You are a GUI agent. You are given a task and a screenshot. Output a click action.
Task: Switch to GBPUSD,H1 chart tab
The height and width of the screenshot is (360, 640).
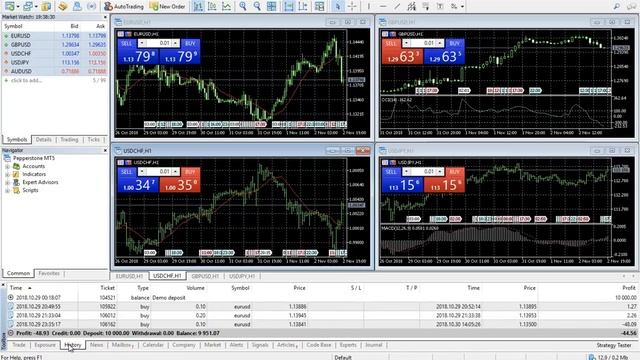(205, 276)
